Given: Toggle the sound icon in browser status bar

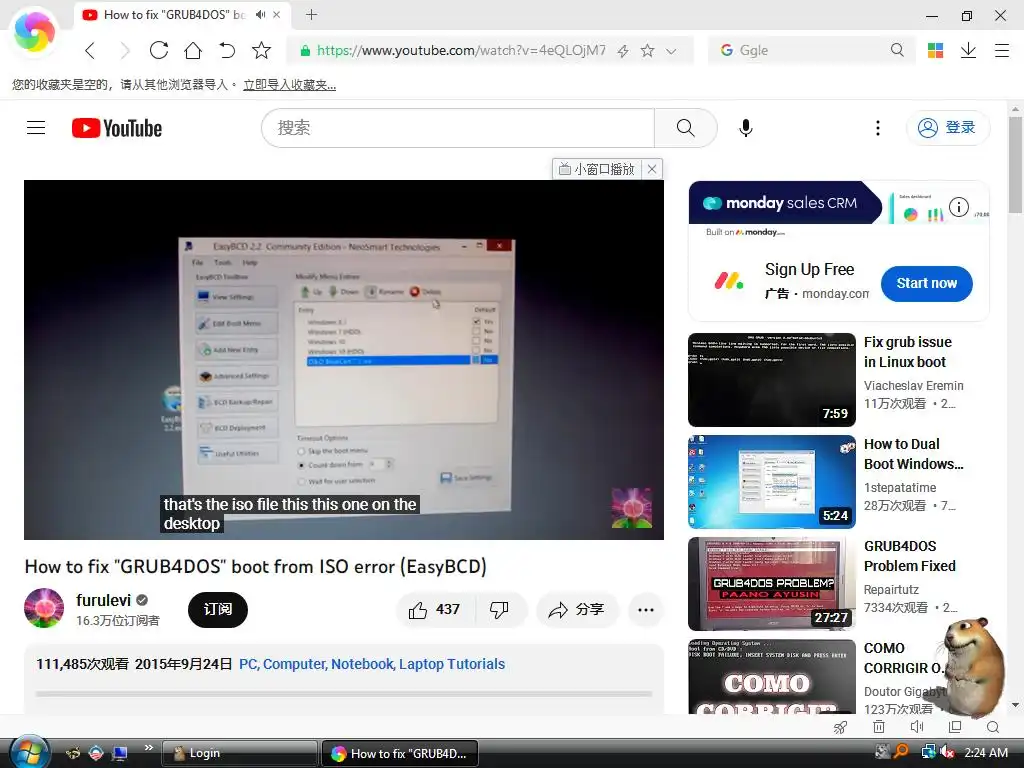Looking at the screenshot, I should click(x=917, y=727).
